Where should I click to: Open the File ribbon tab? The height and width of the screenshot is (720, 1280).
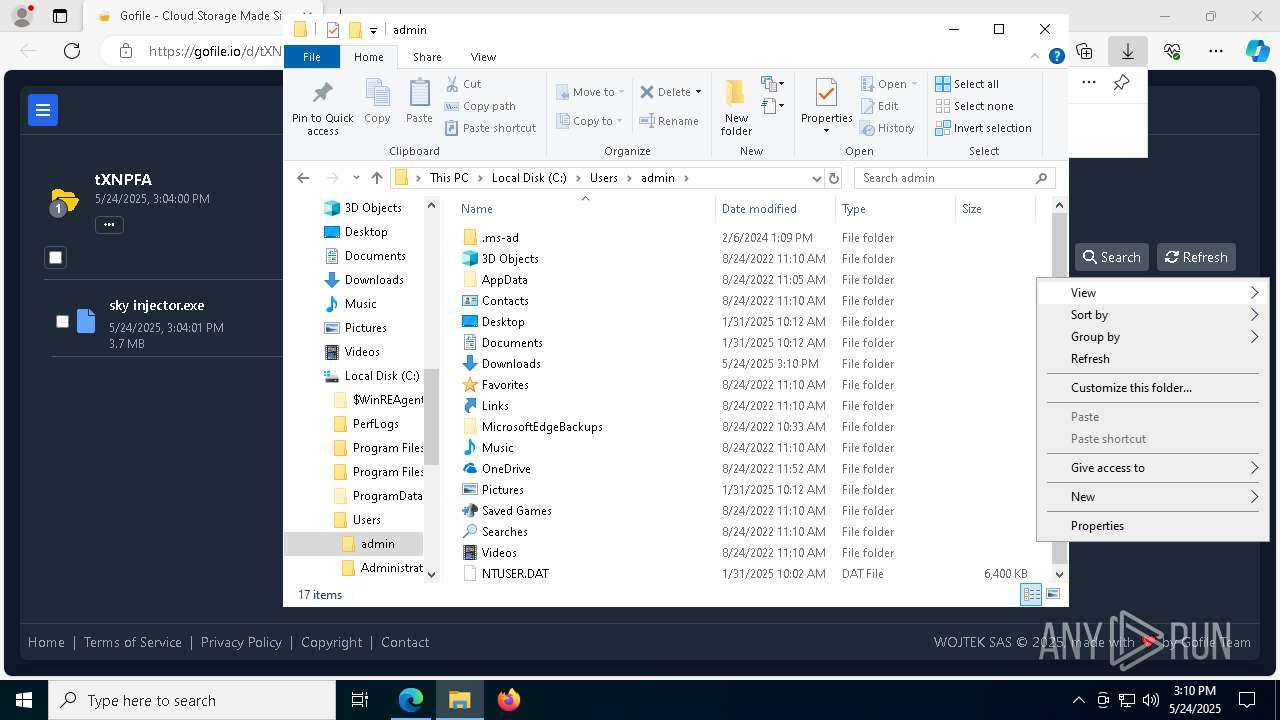pyautogui.click(x=312, y=57)
